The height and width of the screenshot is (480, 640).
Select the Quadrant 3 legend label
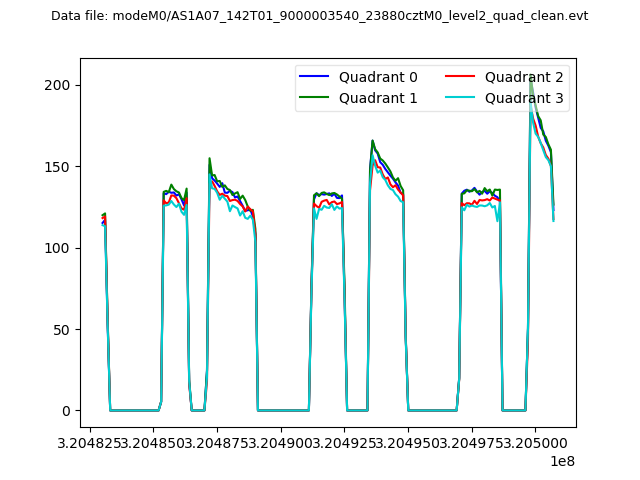(x=524, y=98)
